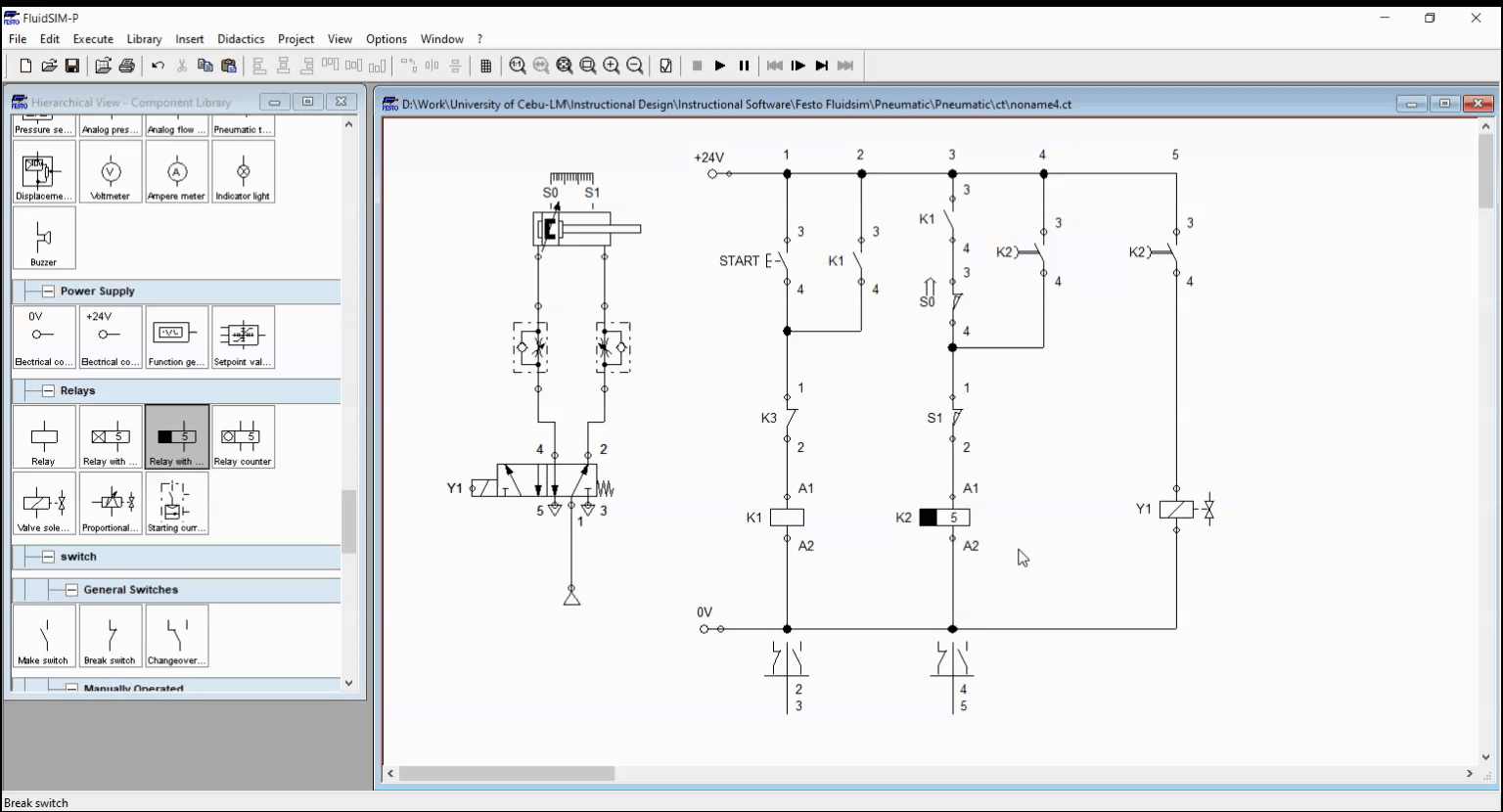Image resolution: width=1503 pixels, height=812 pixels.
Task: Select the plain Relay component
Action: click(x=44, y=437)
